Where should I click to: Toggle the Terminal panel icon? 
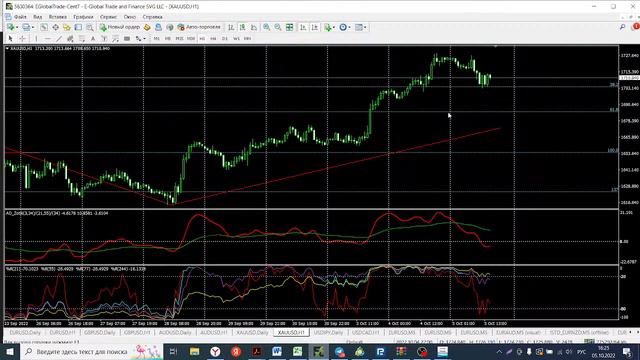coord(78,27)
